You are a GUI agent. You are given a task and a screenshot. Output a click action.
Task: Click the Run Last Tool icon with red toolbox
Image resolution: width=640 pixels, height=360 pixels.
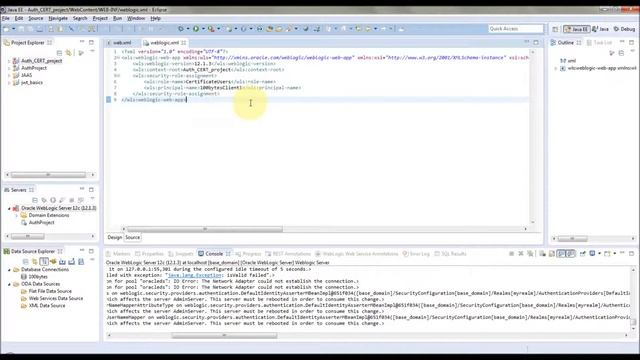[211, 29]
